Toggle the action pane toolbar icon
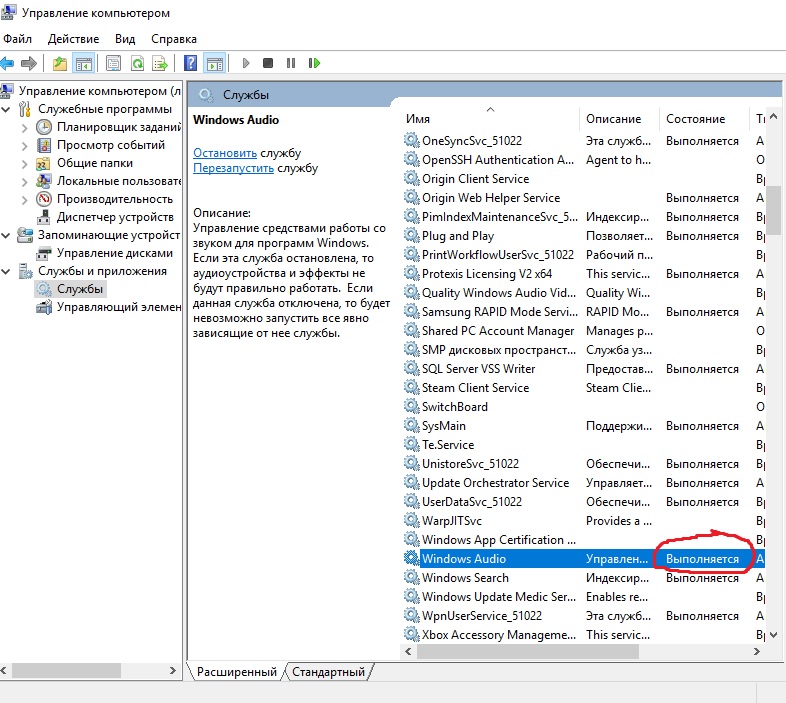 215,63
